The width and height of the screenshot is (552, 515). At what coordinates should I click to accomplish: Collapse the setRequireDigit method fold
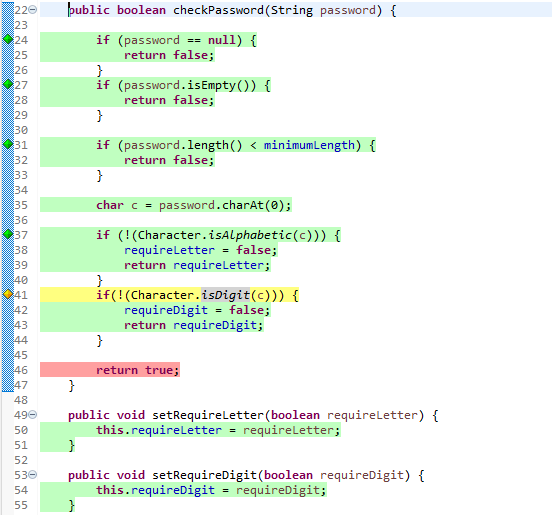click(x=32, y=475)
